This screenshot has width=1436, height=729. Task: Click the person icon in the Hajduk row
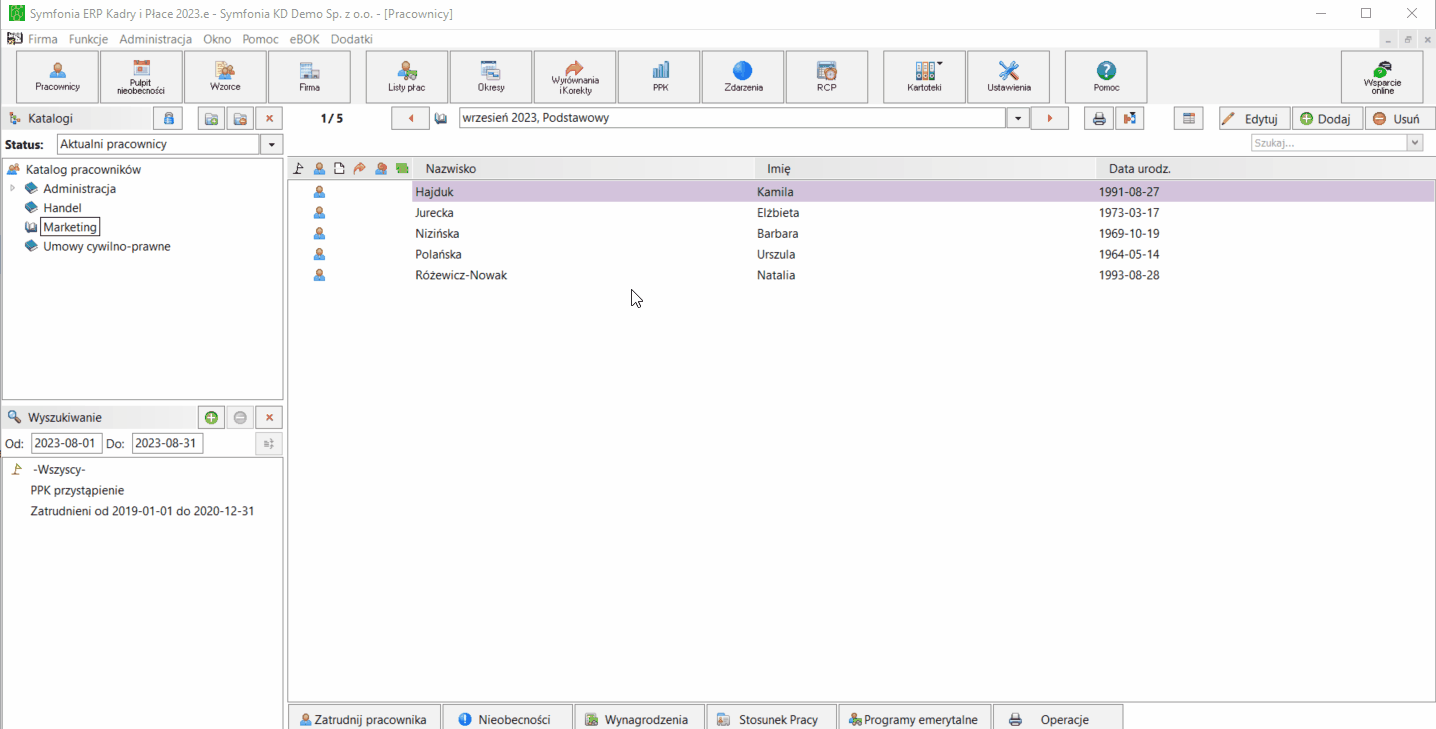click(319, 191)
